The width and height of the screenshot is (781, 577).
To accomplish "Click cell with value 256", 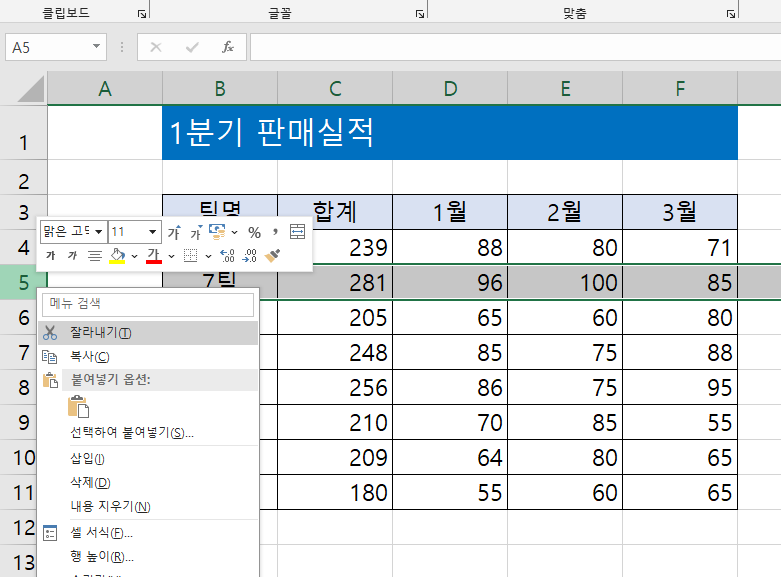I will click(x=335, y=387).
